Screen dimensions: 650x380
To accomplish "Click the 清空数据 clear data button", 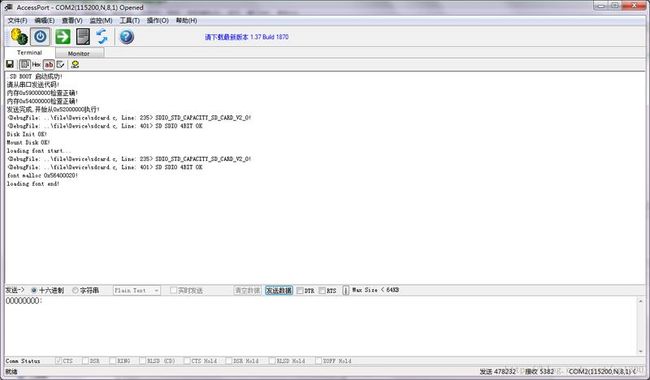I will 247,290.
